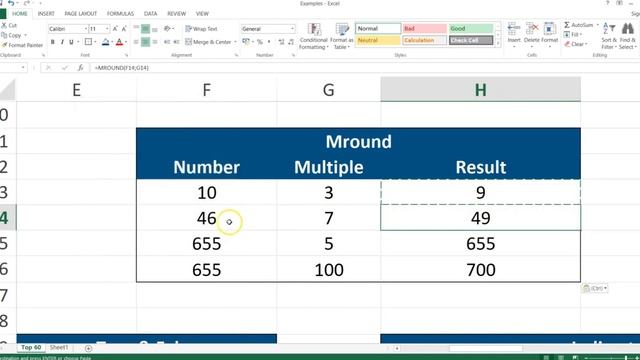Open the DATA ribbon tab

150,14
